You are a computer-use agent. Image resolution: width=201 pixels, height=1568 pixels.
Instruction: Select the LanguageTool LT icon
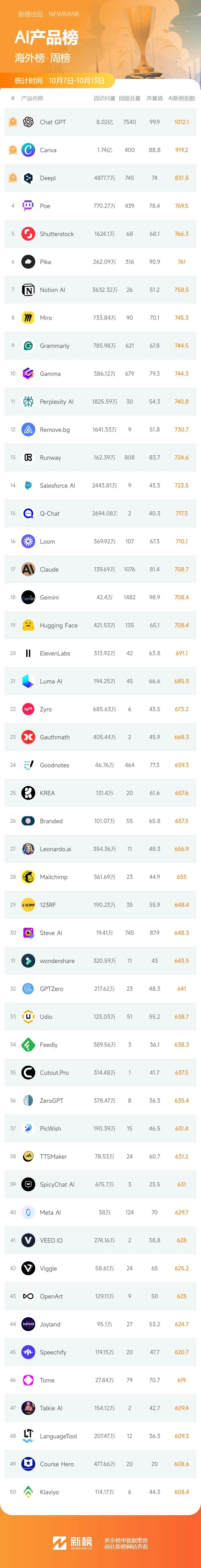point(28,1435)
